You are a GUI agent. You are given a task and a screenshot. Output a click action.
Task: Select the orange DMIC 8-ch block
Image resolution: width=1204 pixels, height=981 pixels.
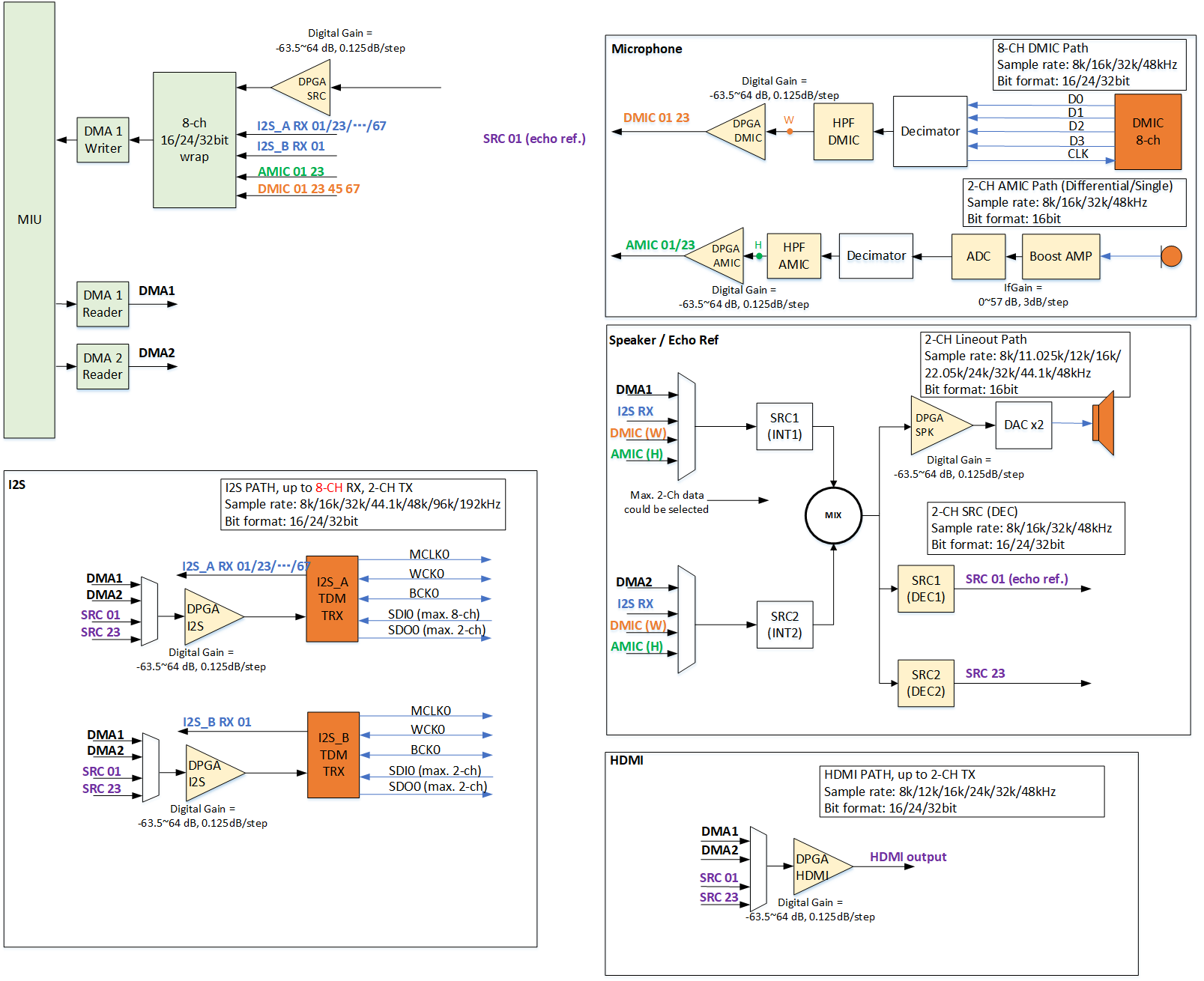[x=1148, y=132]
